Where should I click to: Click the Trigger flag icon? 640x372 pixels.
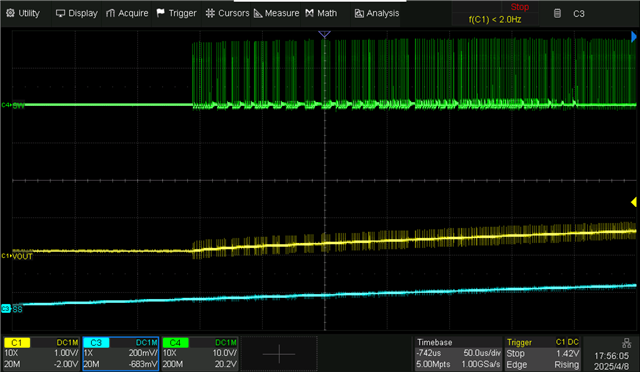coord(161,13)
